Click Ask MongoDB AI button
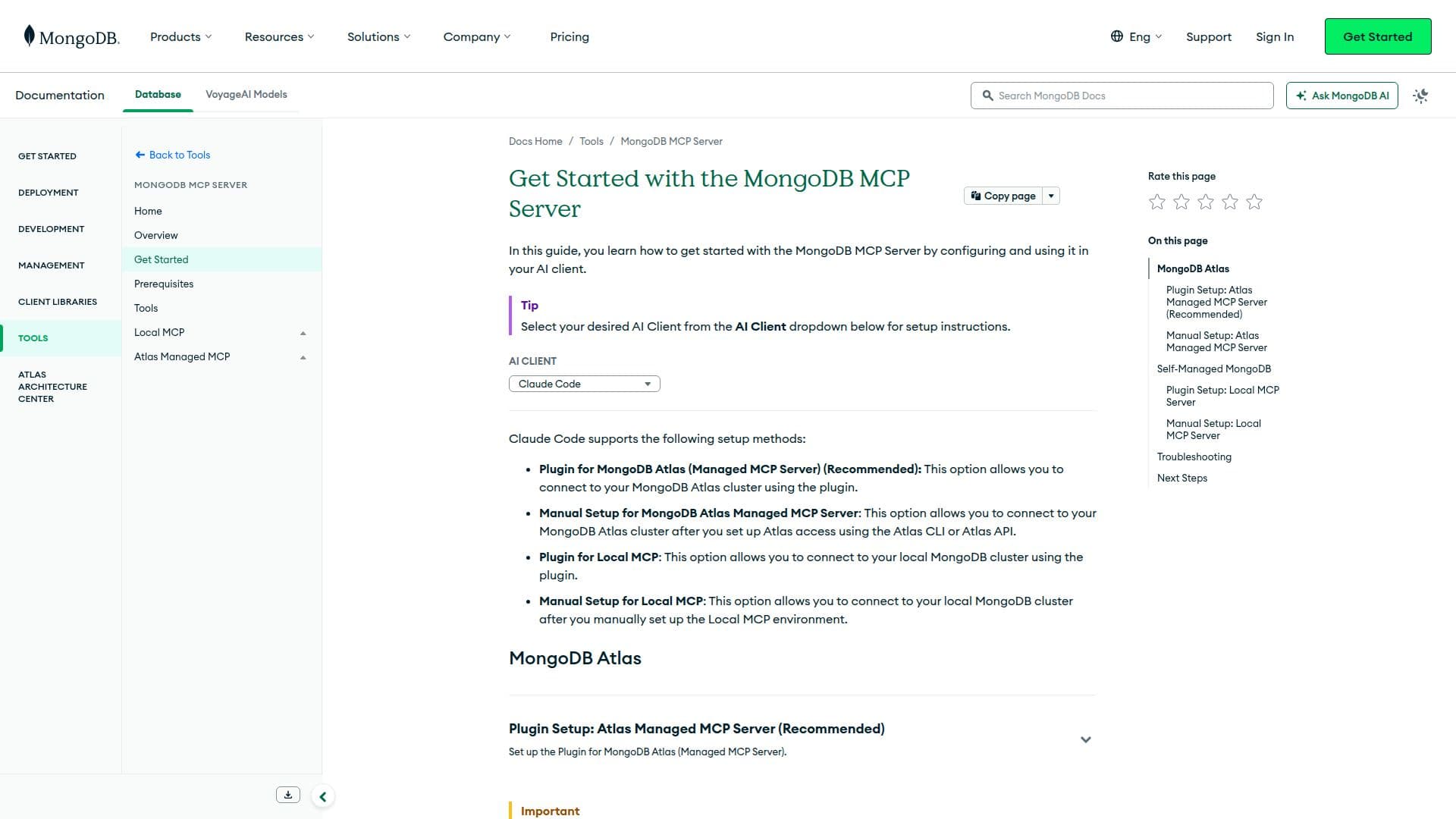Screen dimensions: 1456x819 (x=1342, y=96)
